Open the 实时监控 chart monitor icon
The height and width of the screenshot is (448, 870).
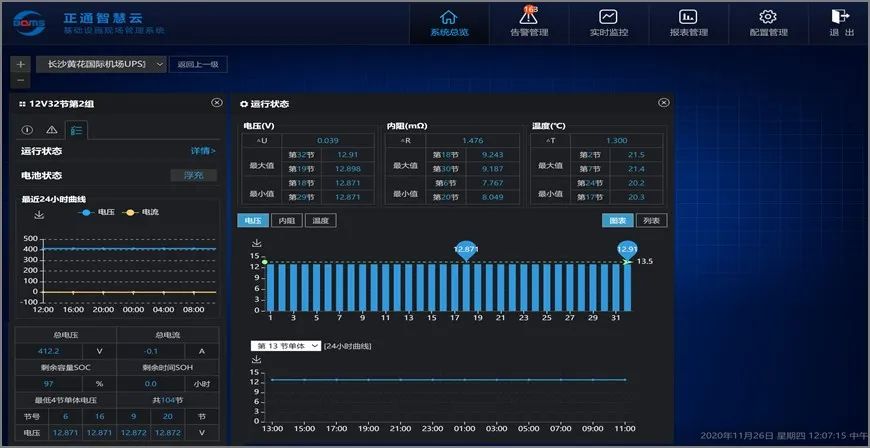(x=609, y=17)
